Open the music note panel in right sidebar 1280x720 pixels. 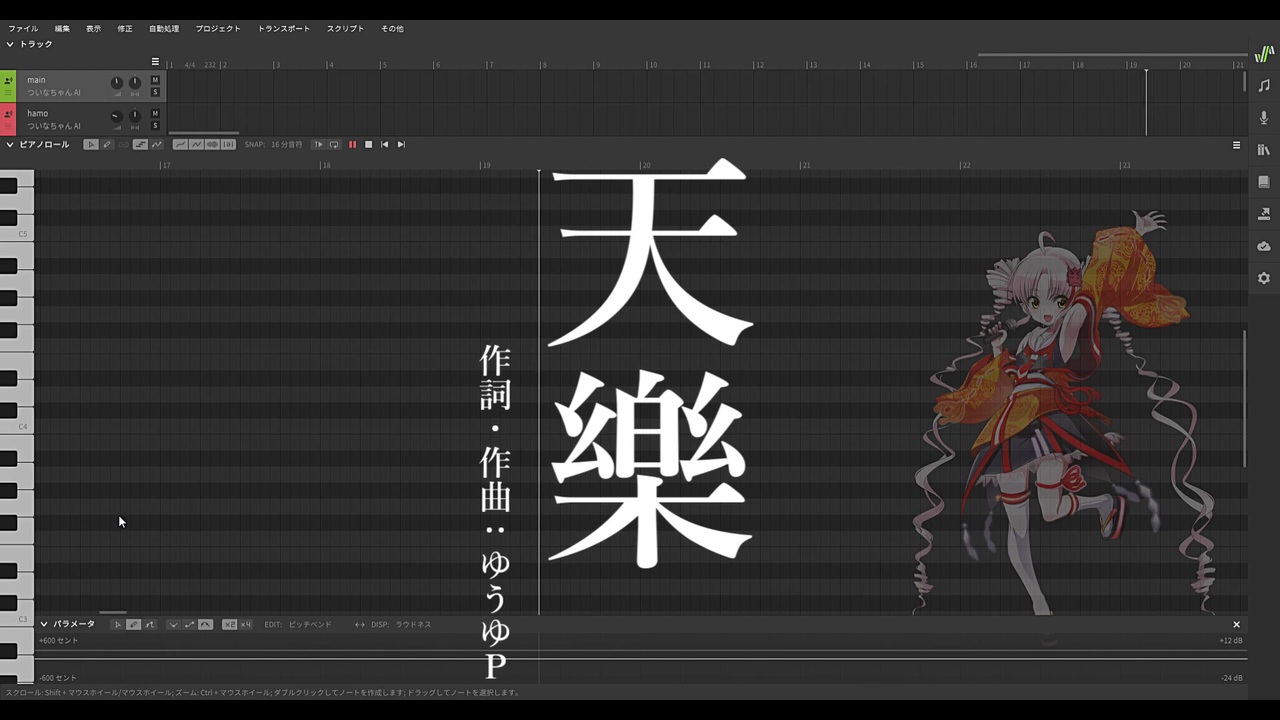pos(1264,86)
